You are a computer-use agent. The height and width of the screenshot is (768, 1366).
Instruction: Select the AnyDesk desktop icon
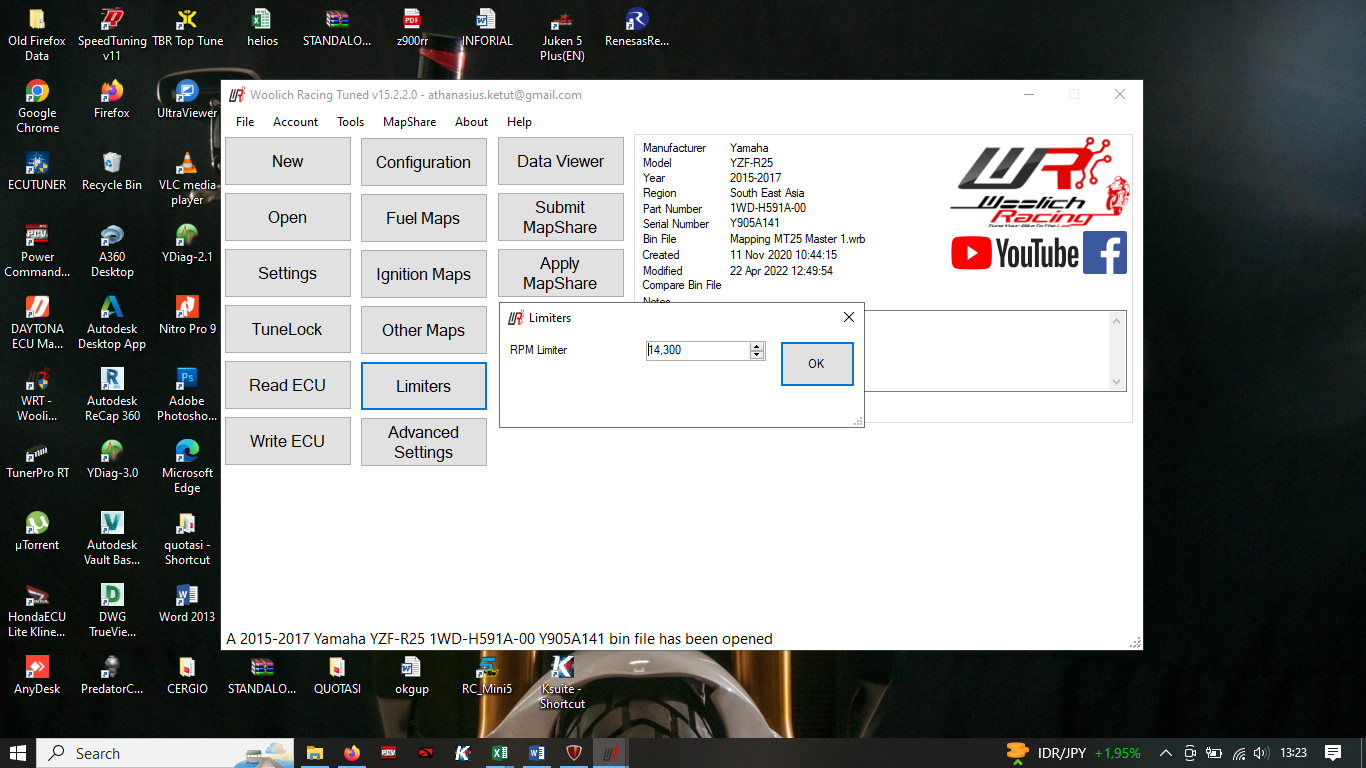tap(37, 674)
